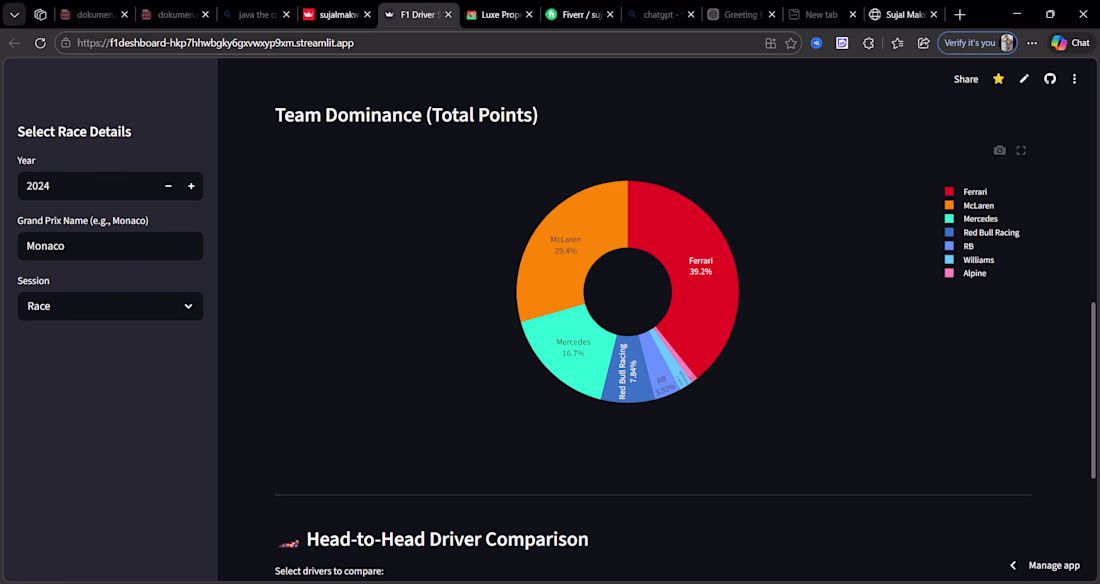Toggle Ferrari in the chart legend
This screenshot has width=1100, height=584.
(x=966, y=192)
